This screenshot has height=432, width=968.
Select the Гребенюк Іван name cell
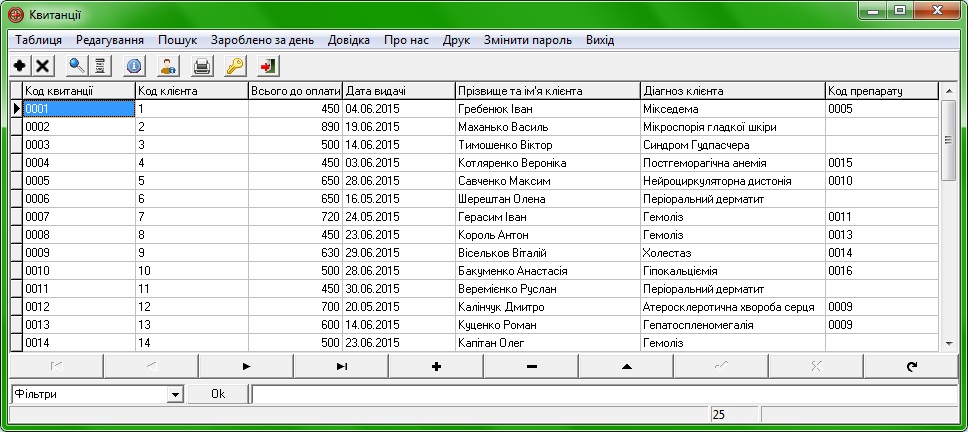548,109
